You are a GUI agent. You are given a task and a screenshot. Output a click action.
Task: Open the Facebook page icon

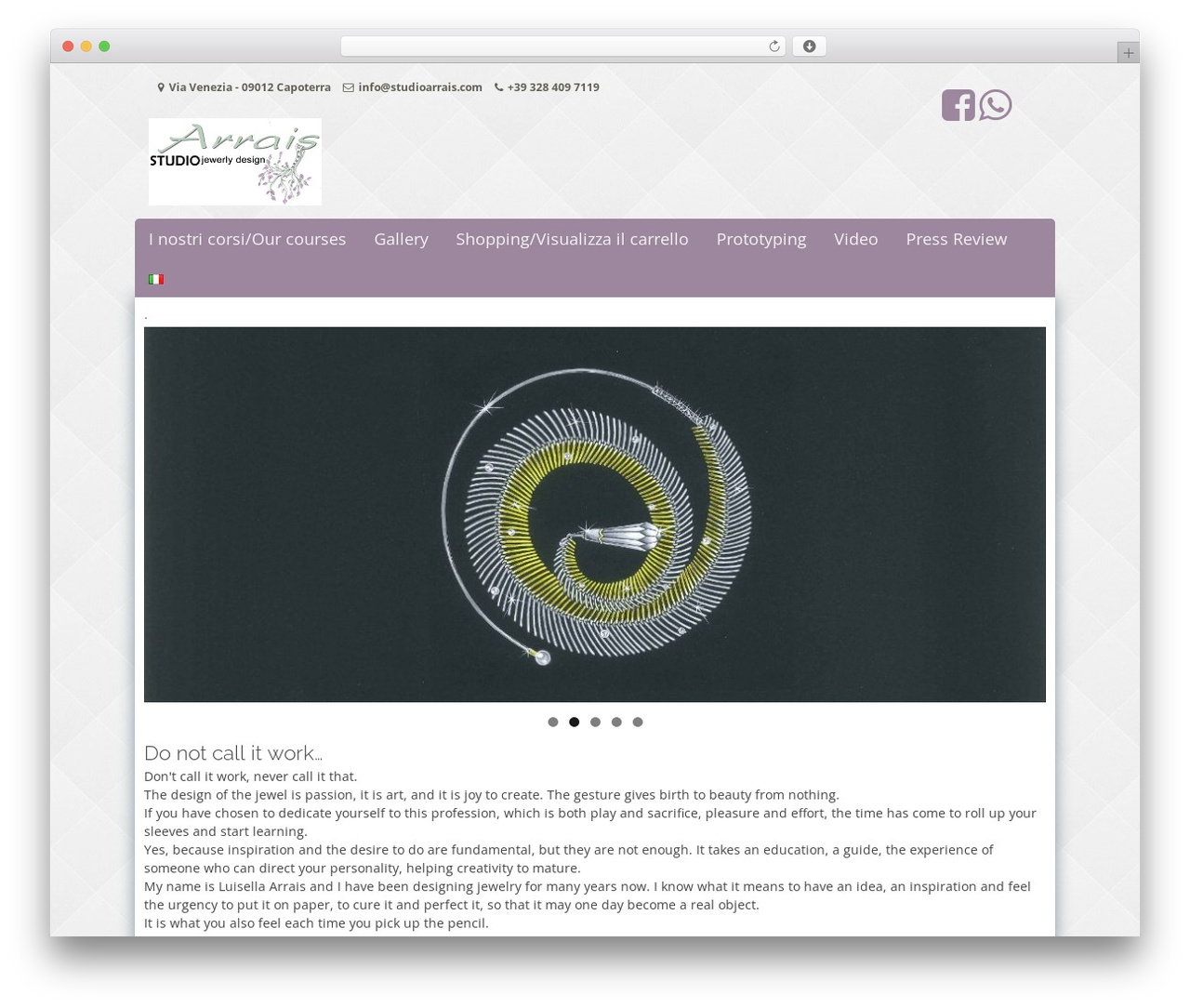tap(958, 105)
